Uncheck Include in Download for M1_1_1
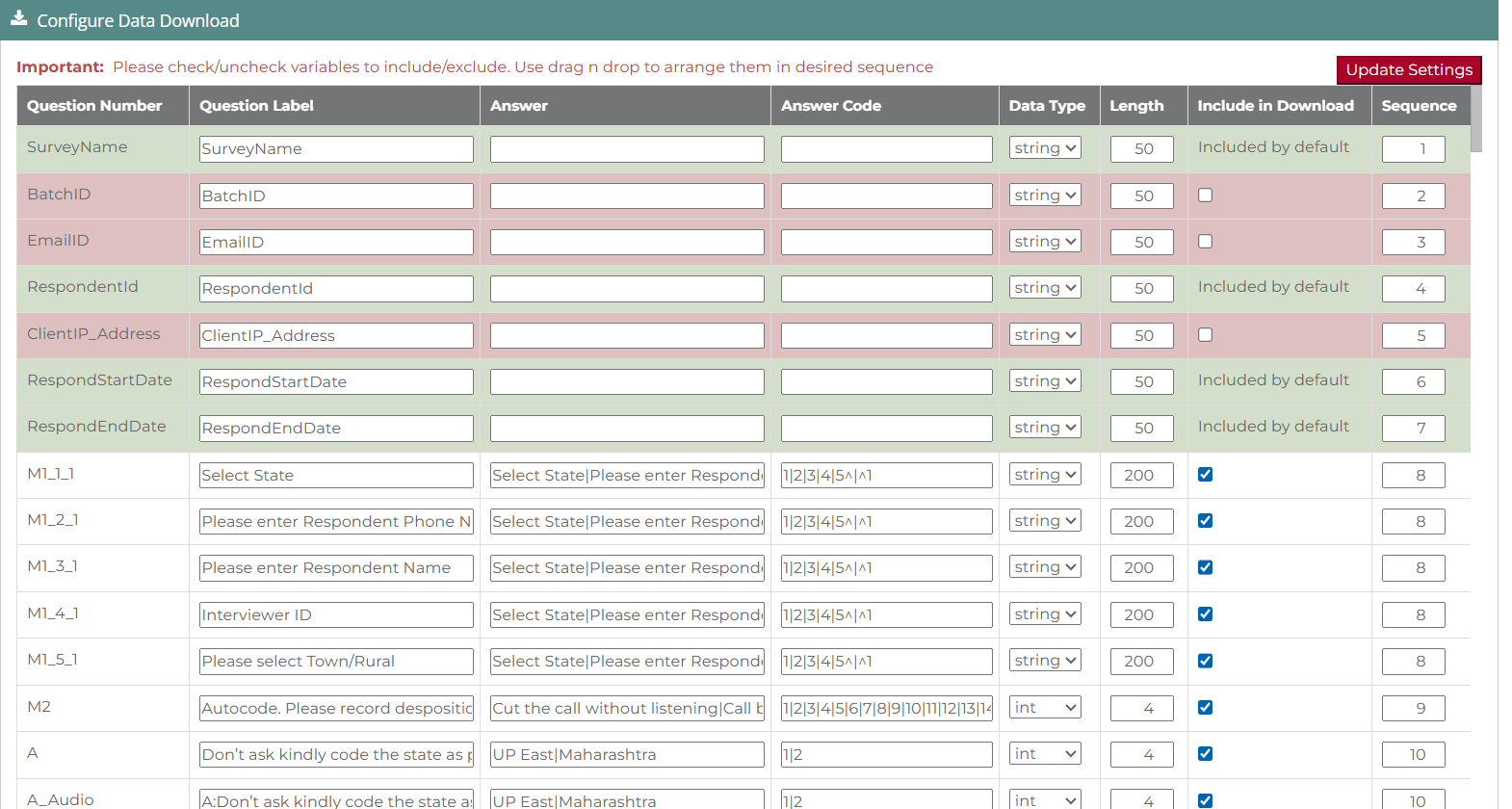1512x809 pixels. (1205, 475)
